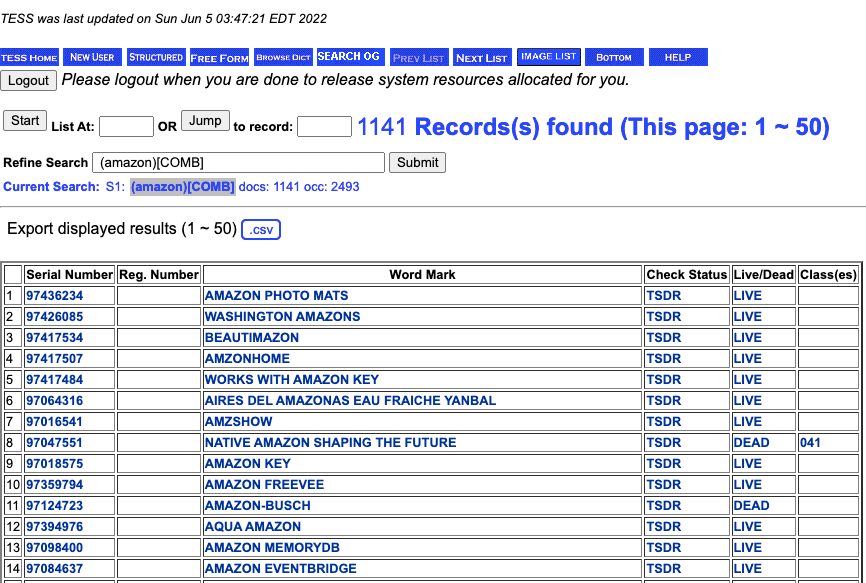This screenshot has width=866, height=583.
Task: Click class 041 link
Action: click(x=810, y=442)
